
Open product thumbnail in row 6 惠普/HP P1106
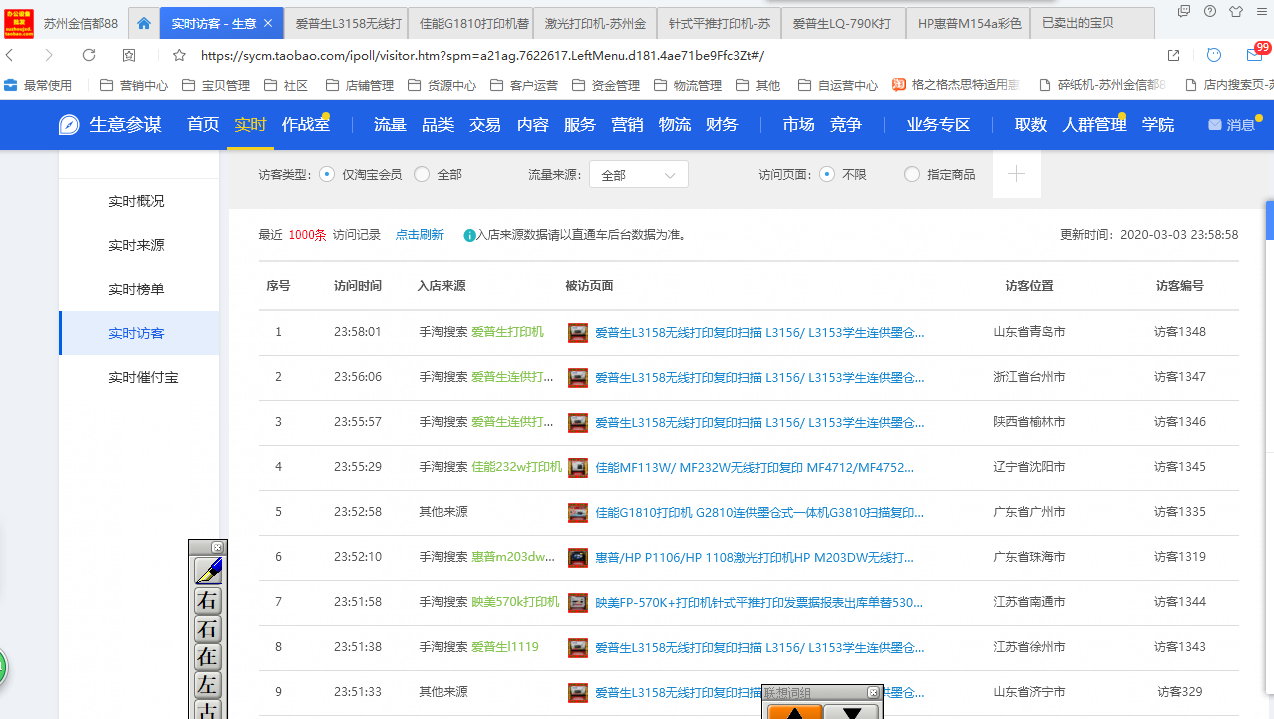[x=578, y=557]
